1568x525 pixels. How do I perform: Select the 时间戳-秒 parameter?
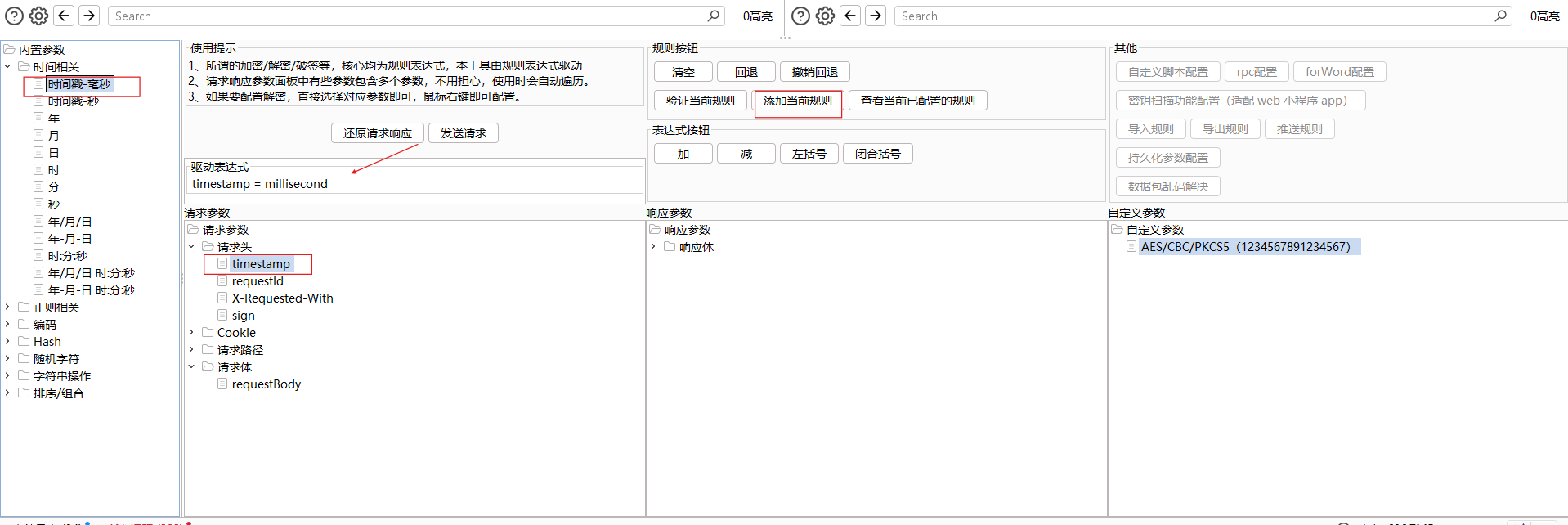[73, 101]
